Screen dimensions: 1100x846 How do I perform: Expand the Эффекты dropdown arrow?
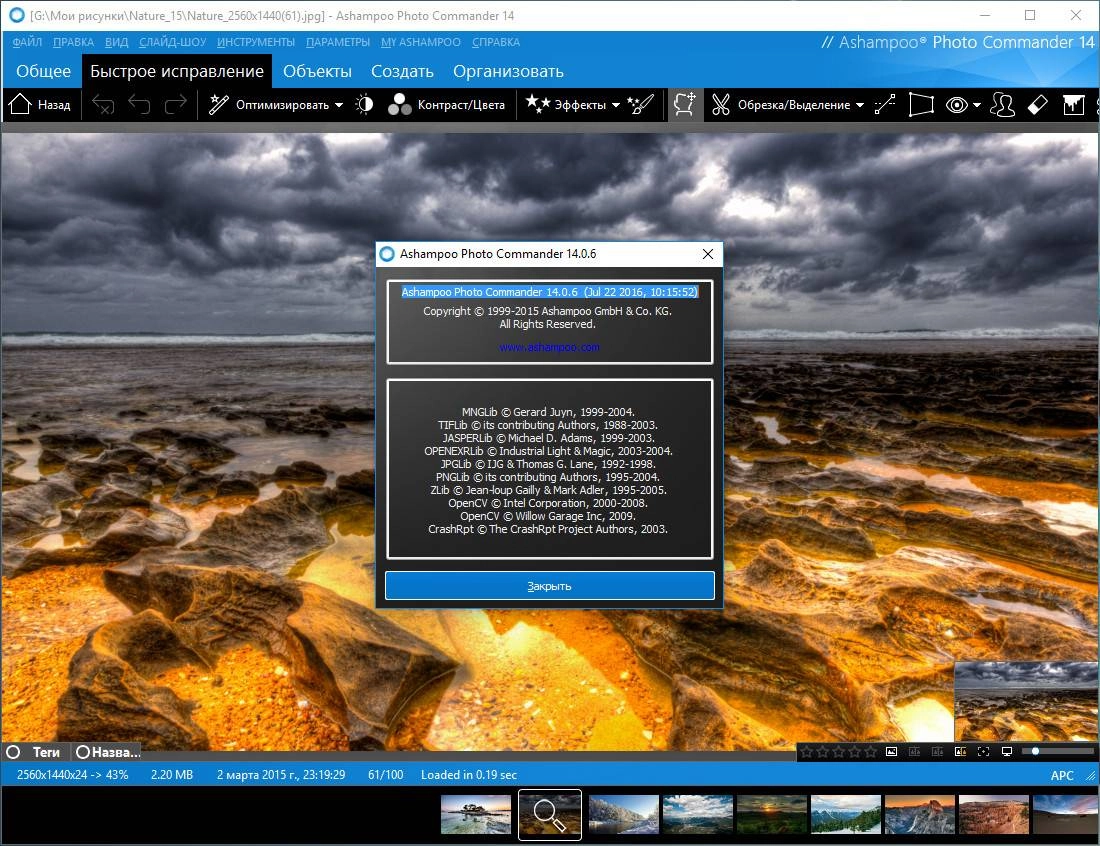click(x=616, y=105)
